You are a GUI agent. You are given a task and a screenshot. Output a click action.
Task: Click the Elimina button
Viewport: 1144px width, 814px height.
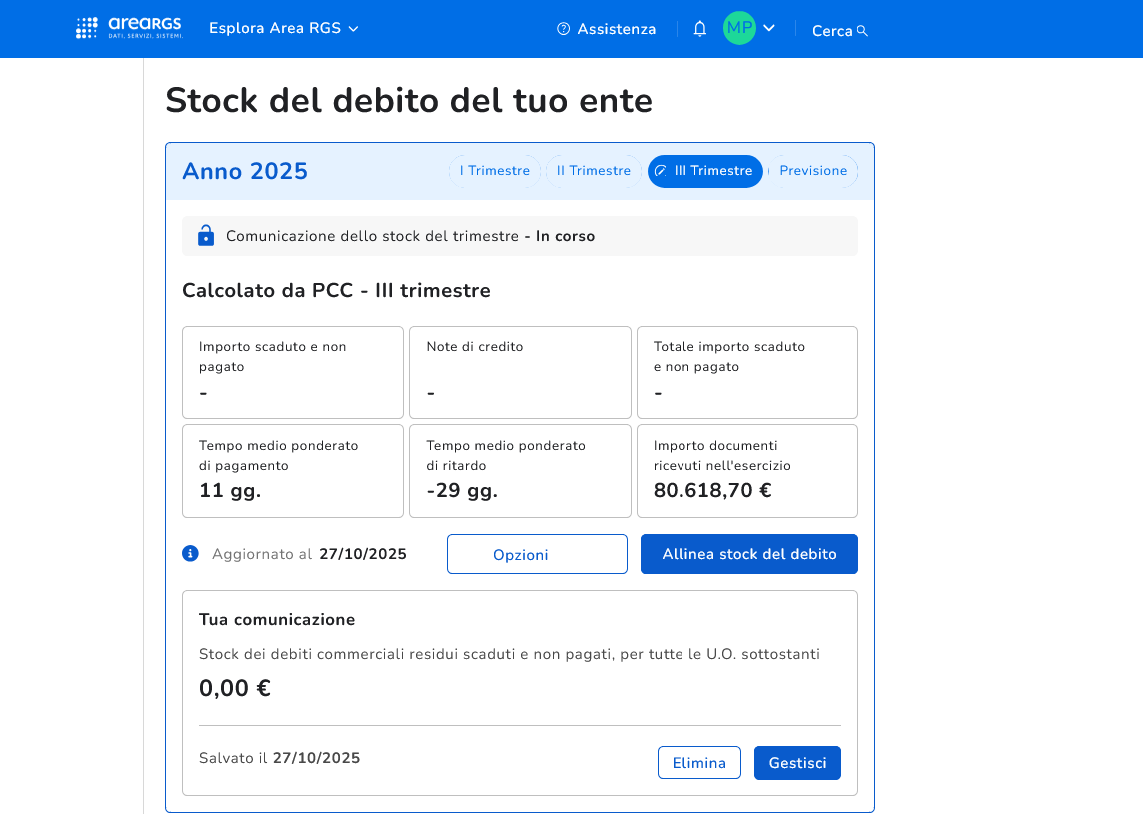click(699, 763)
